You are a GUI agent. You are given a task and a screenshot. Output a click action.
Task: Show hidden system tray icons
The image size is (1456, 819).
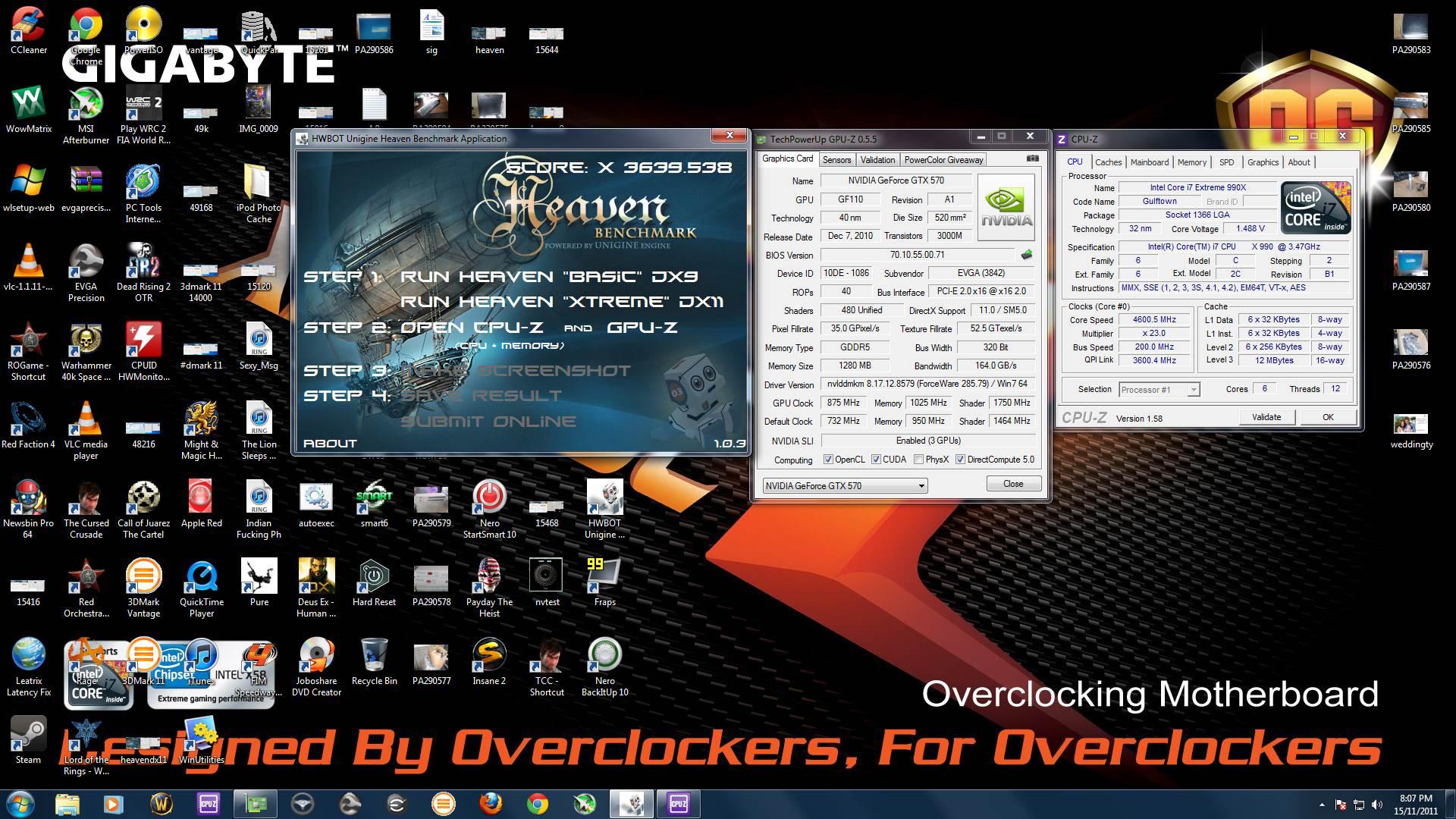[1322, 805]
